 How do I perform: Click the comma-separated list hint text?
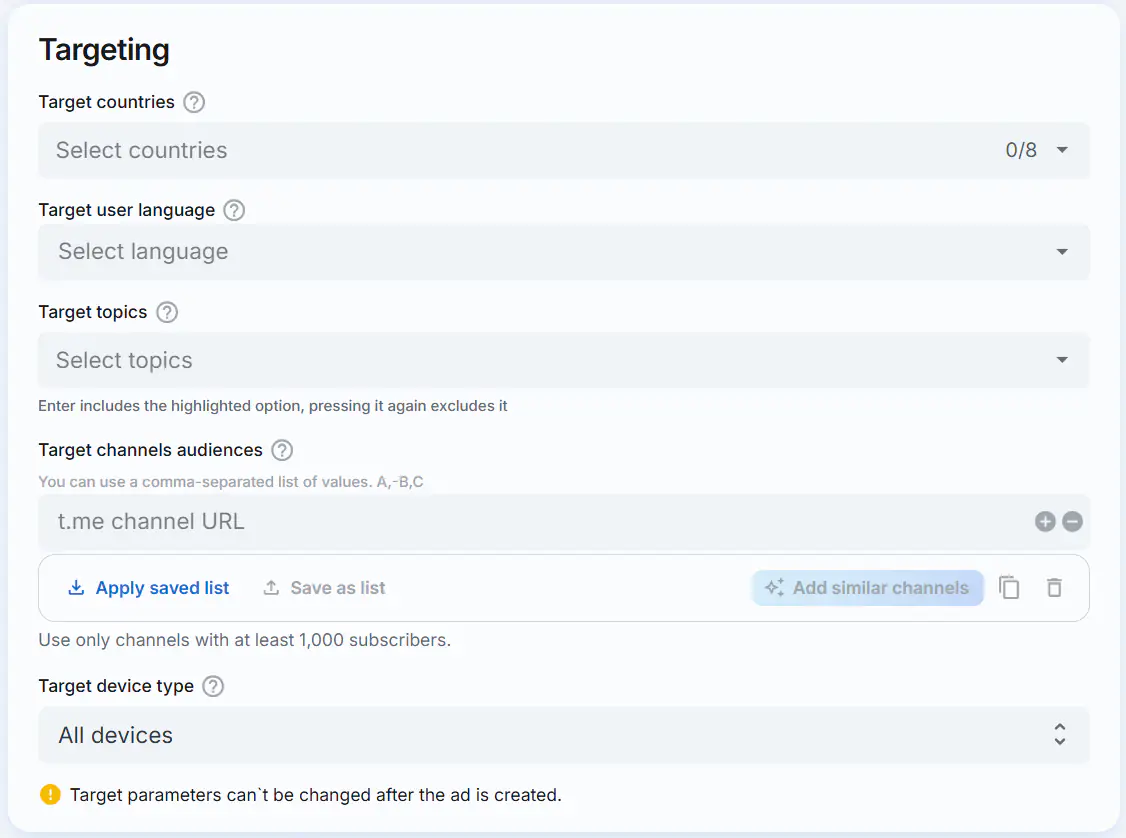(x=231, y=481)
